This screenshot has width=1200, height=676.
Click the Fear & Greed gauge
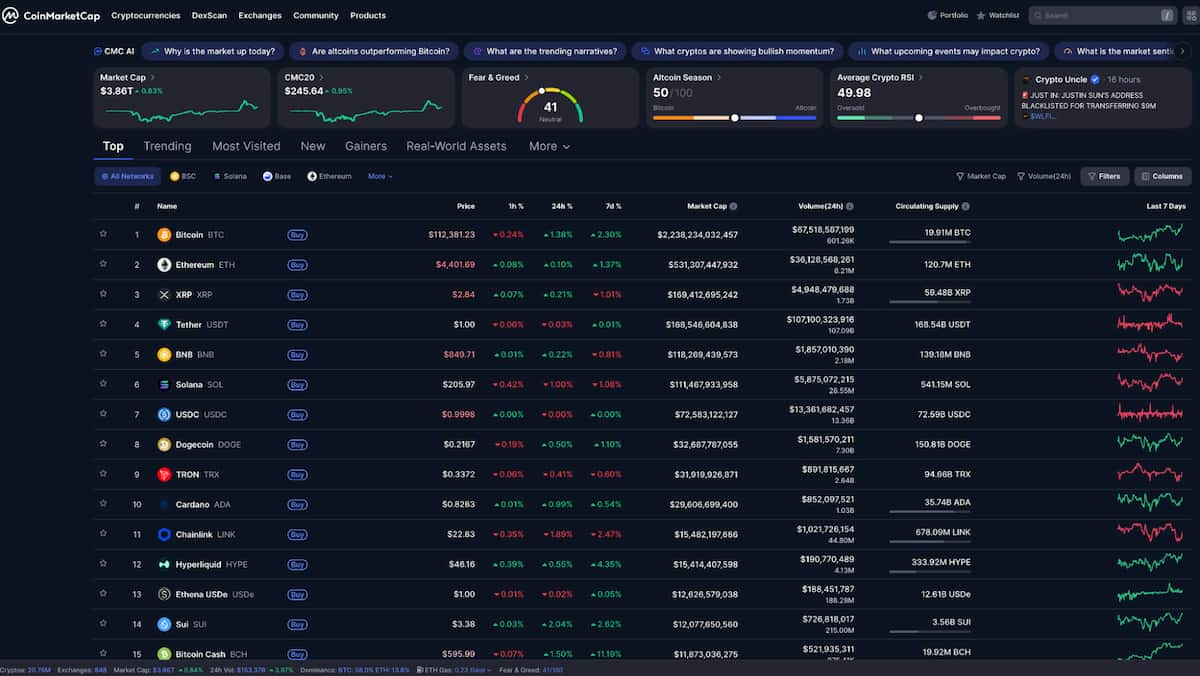click(x=550, y=104)
